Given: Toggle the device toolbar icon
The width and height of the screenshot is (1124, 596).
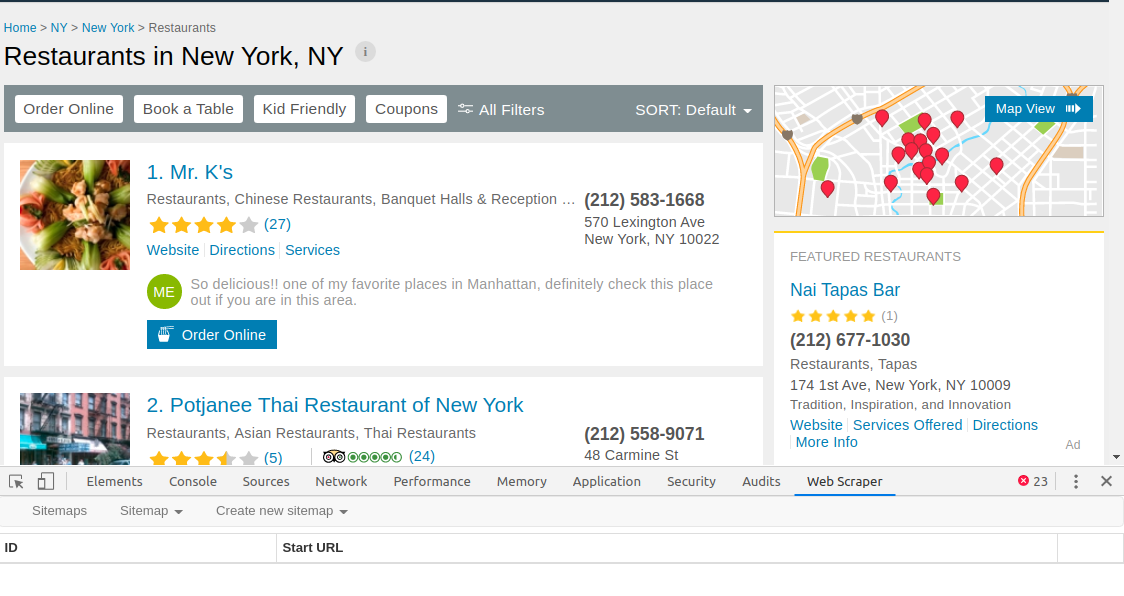Looking at the screenshot, I should (x=43, y=481).
